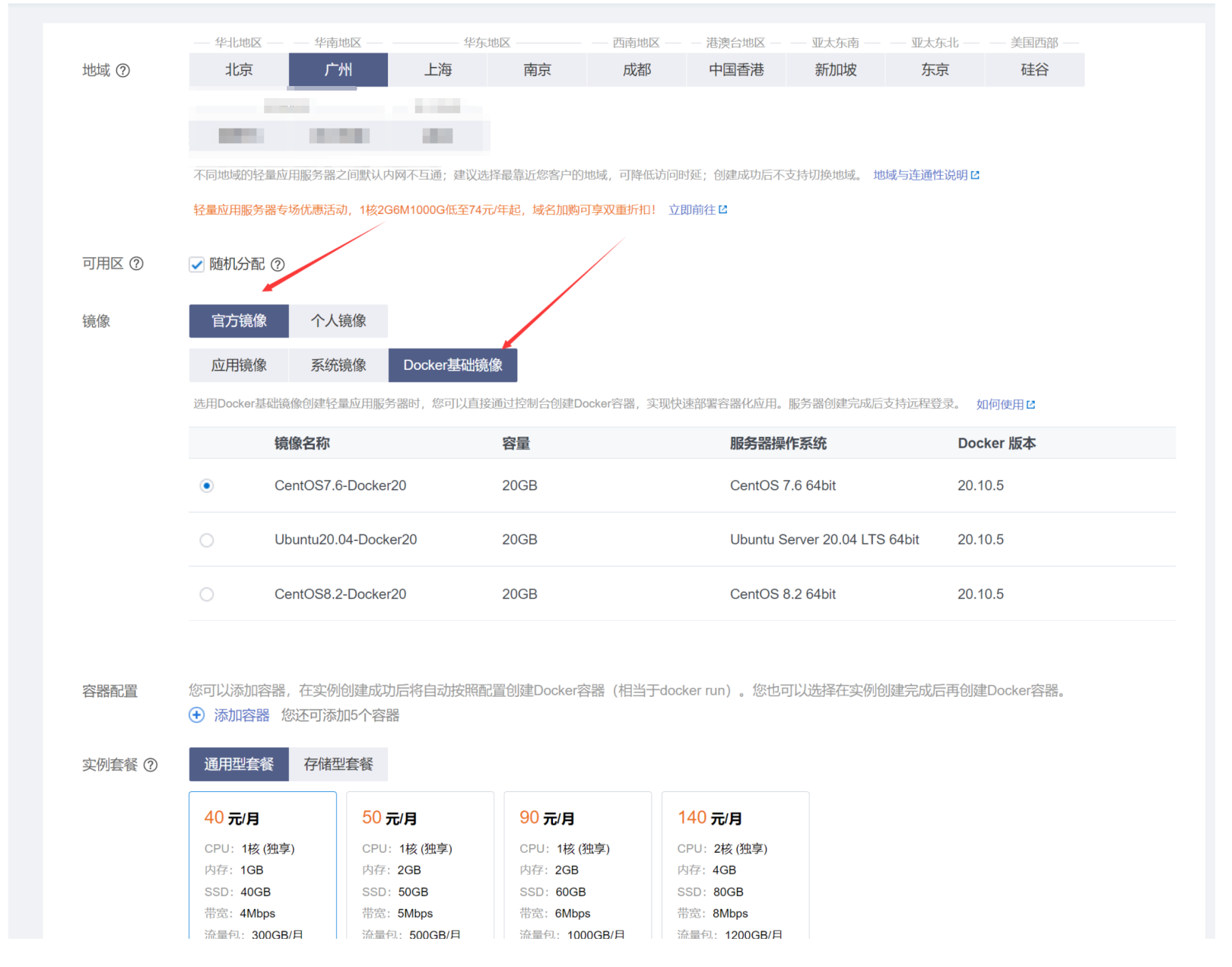Switch to the 个人镜像 tab
This screenshot has height=967, width=1232.
click(338, 321)
